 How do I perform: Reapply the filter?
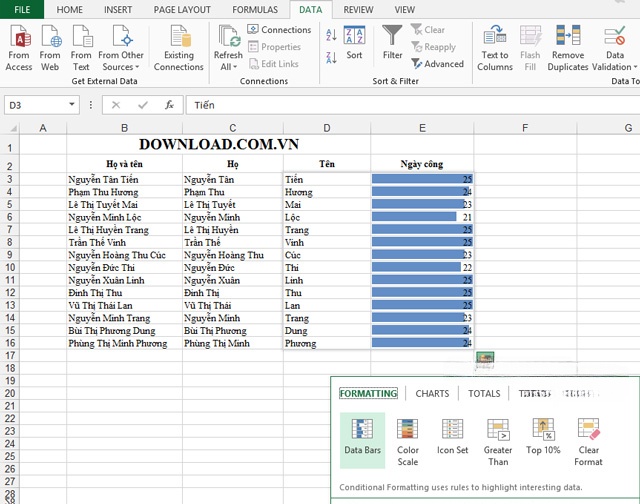tap(433, 47)
